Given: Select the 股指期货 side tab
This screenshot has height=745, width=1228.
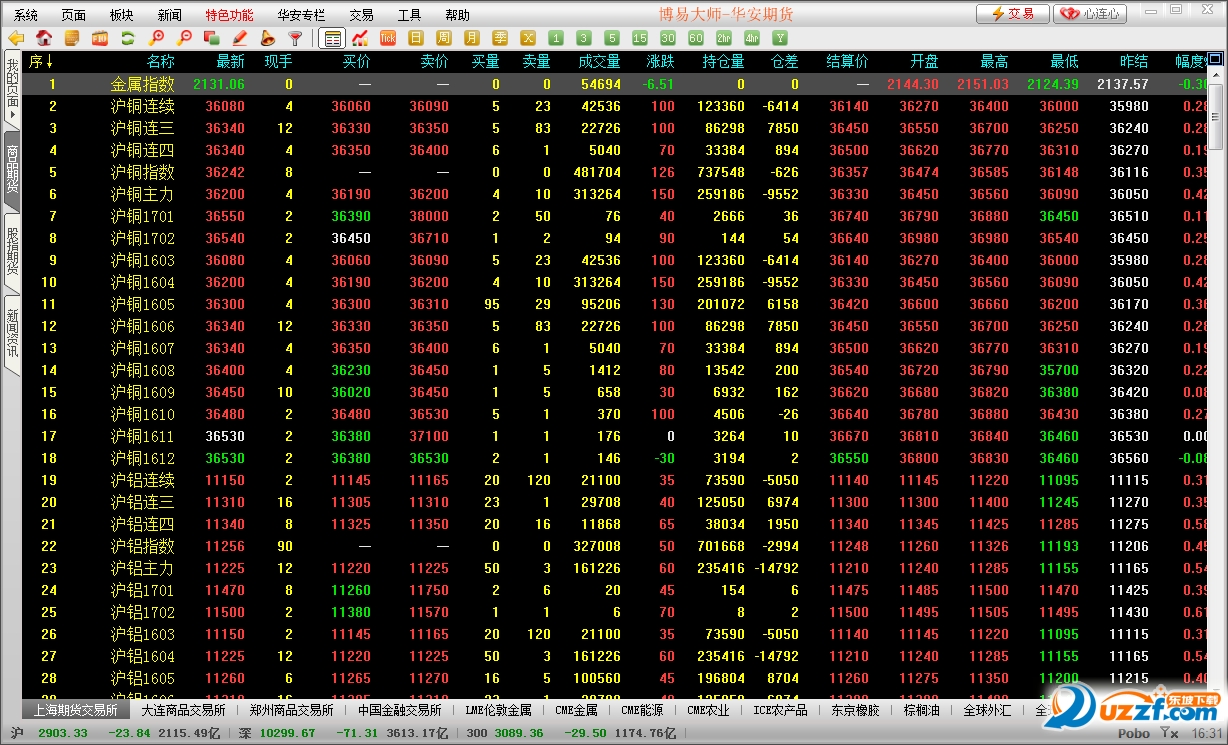Looking at the screenshot, I should [x=12, y=252].
